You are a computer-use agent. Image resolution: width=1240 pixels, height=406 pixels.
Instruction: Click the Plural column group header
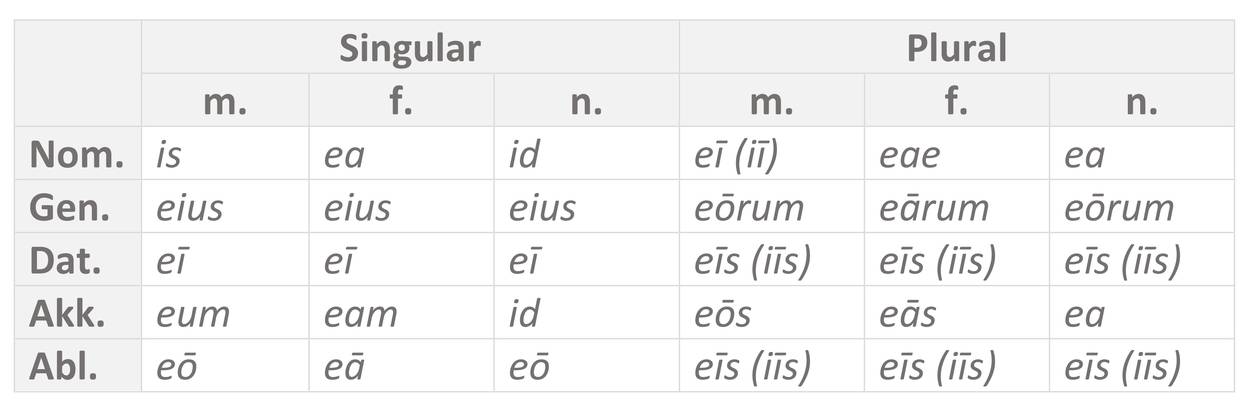pos(955,48)
